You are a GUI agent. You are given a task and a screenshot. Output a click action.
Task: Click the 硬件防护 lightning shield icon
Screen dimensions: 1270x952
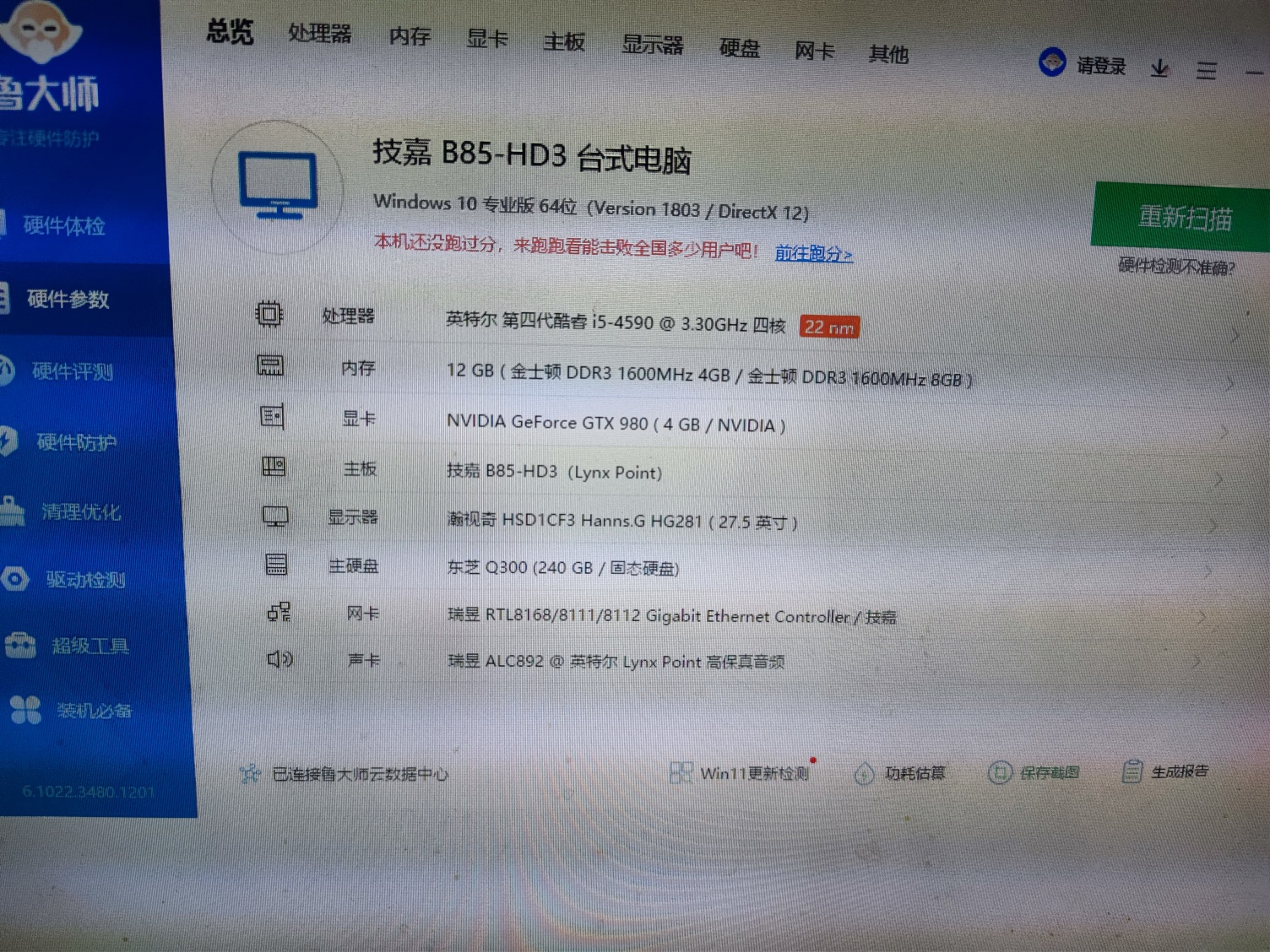click(8, 441)
